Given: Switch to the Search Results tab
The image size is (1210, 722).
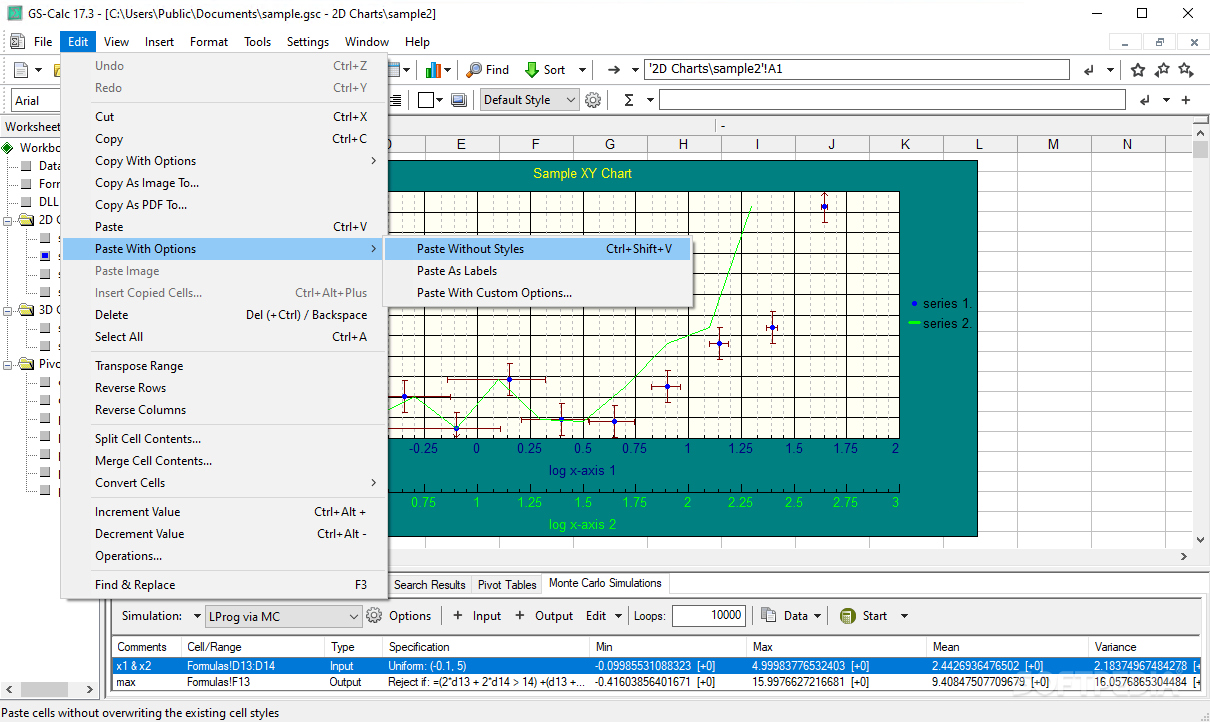Looking at the screenshot, I should point(429,585).
